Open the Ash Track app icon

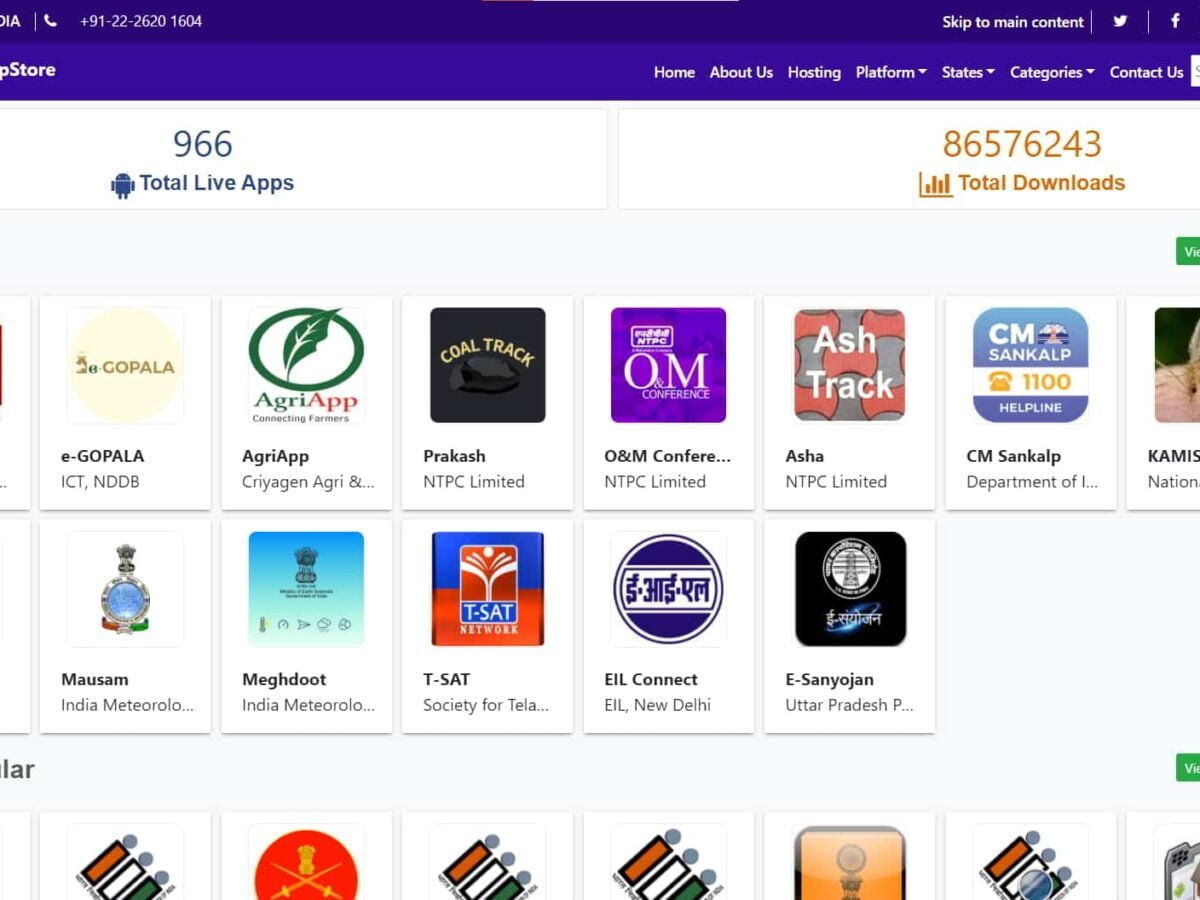(x=850, y=365)
